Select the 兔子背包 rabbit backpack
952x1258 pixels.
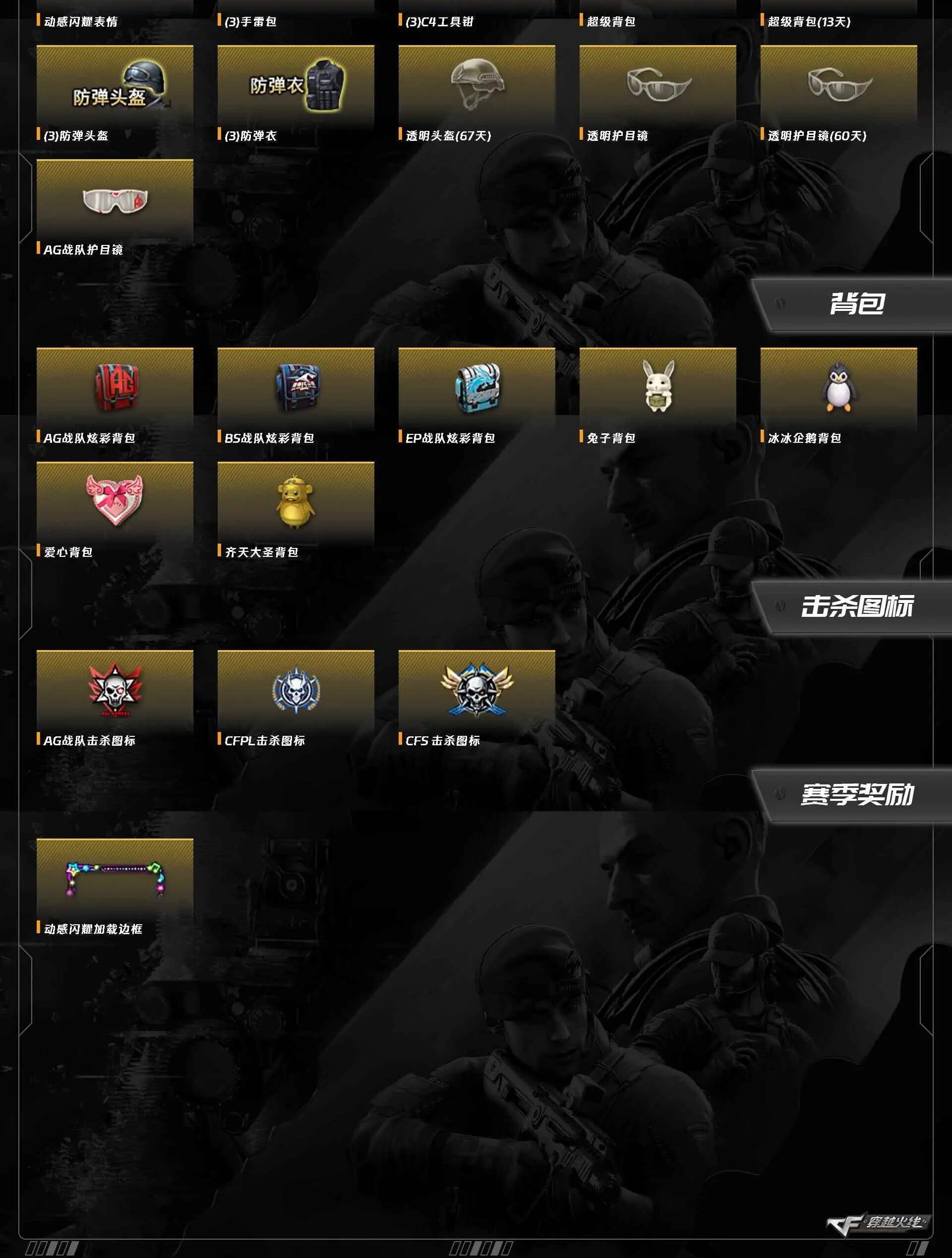click(x=657, y=388)
